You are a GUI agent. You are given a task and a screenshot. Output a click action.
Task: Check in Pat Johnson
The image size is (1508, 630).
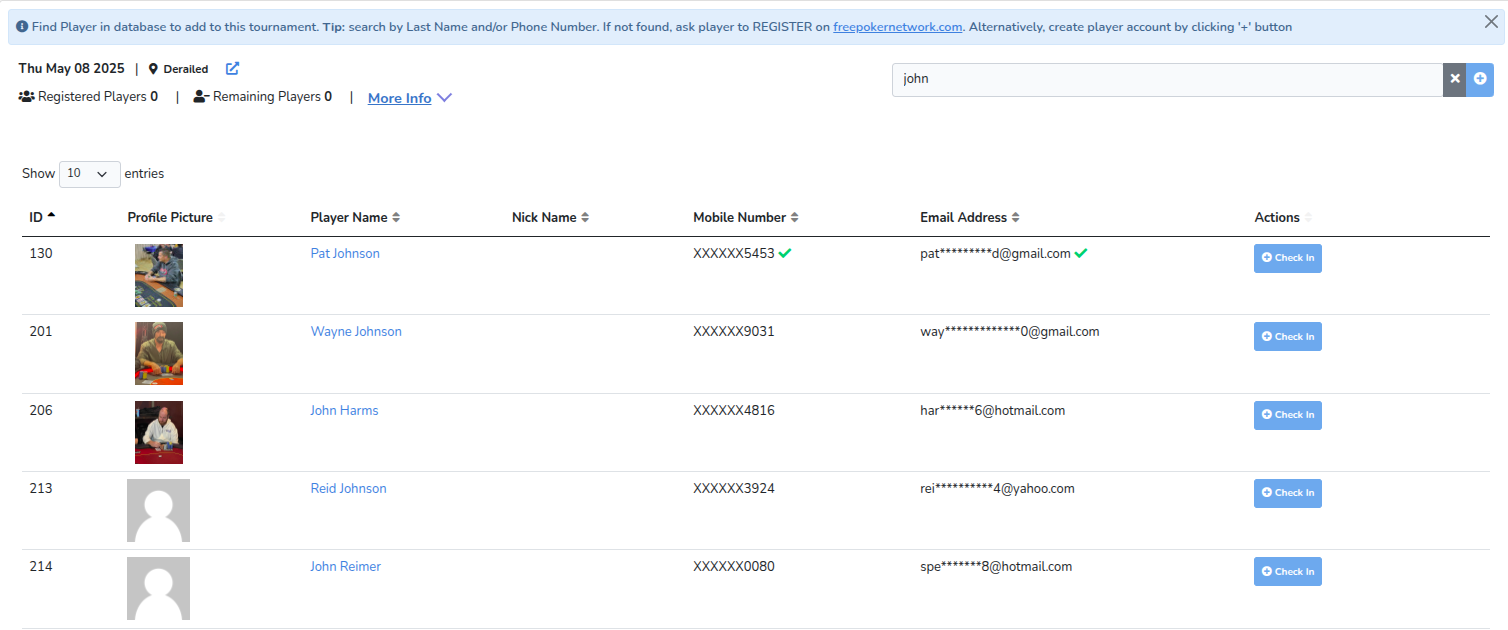1287,258
